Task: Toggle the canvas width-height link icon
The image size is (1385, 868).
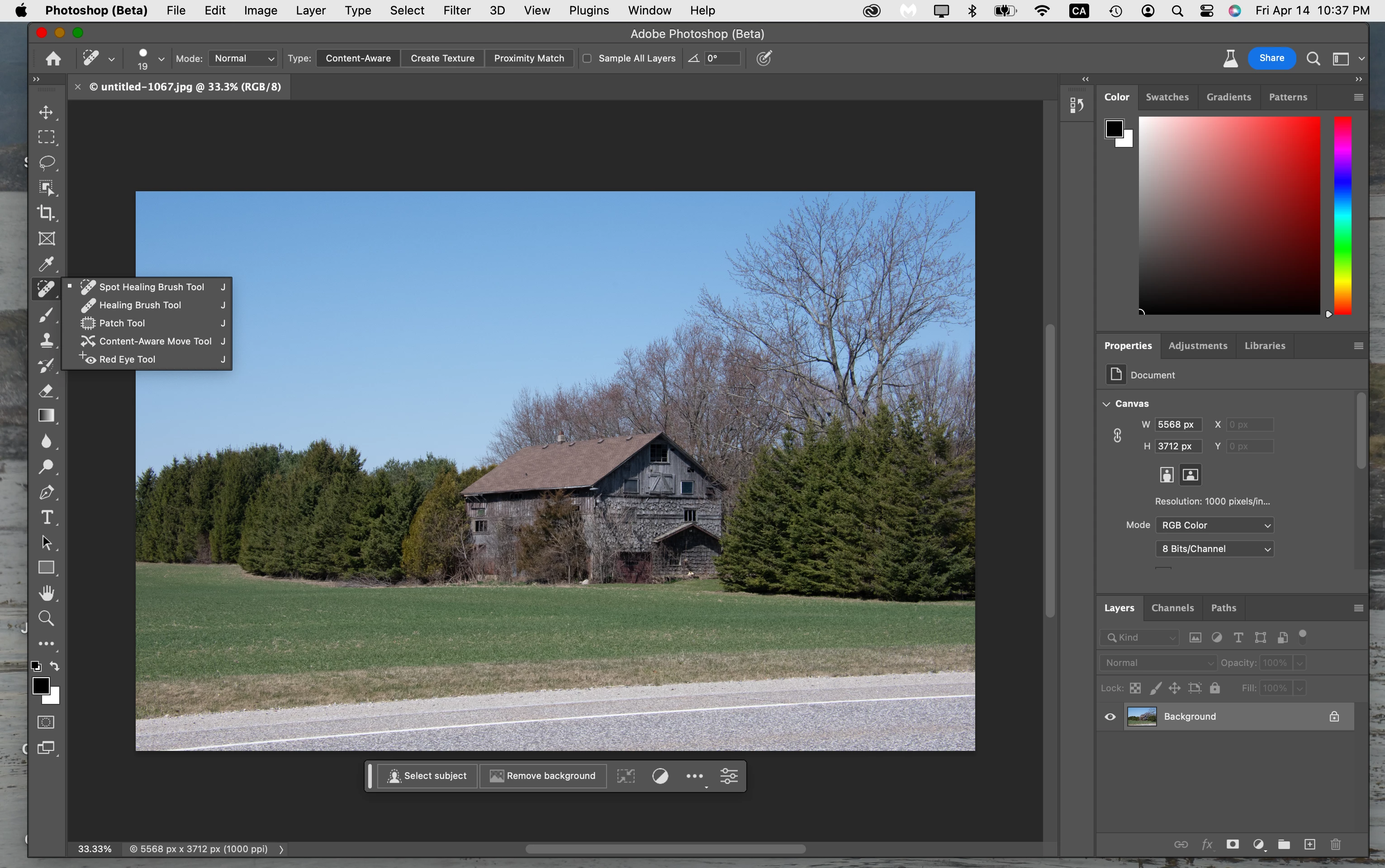Action: pyautogui.click(x=1117, y=435)
